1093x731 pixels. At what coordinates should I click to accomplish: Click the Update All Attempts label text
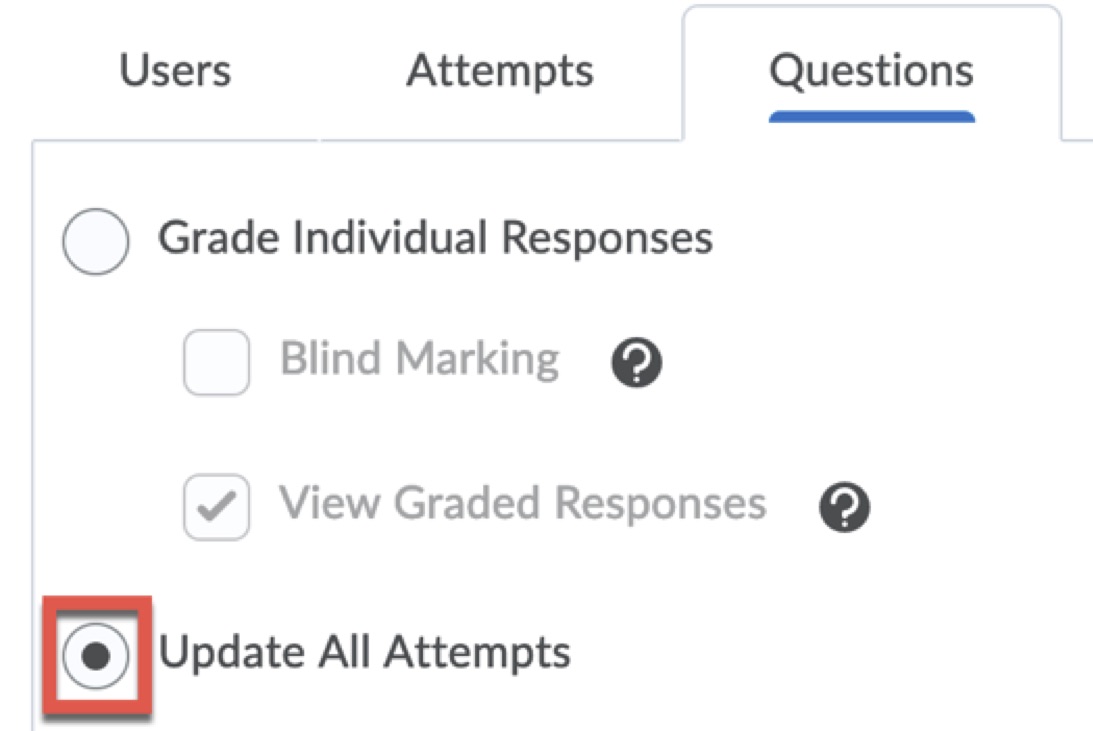[x=365, y=652]
